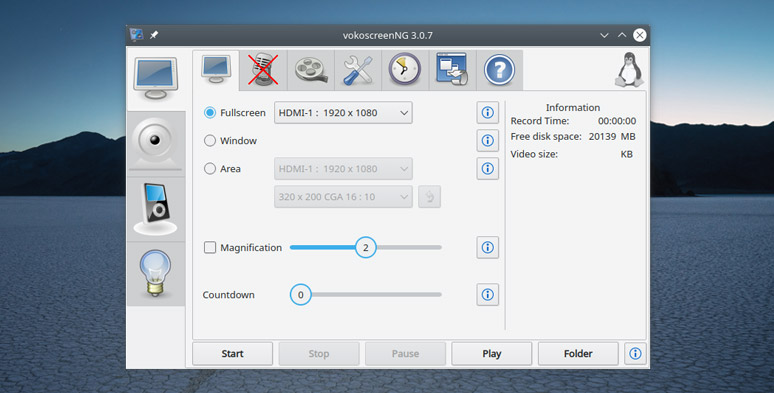
Task: Open the media player section in sidebar
Action: click(x=155, y=209)
